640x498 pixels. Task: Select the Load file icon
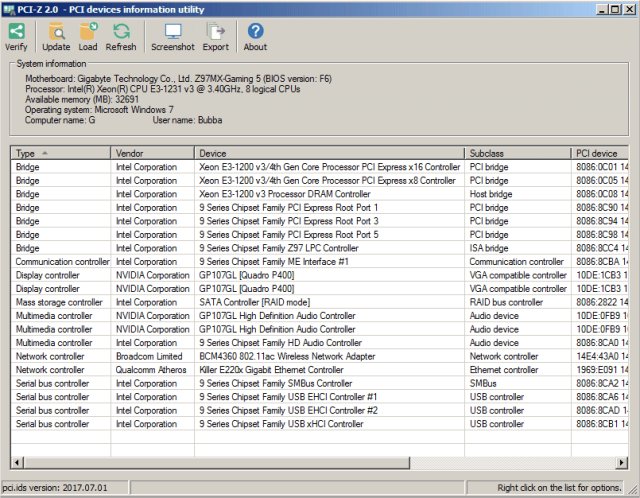[x=88, y=31]
